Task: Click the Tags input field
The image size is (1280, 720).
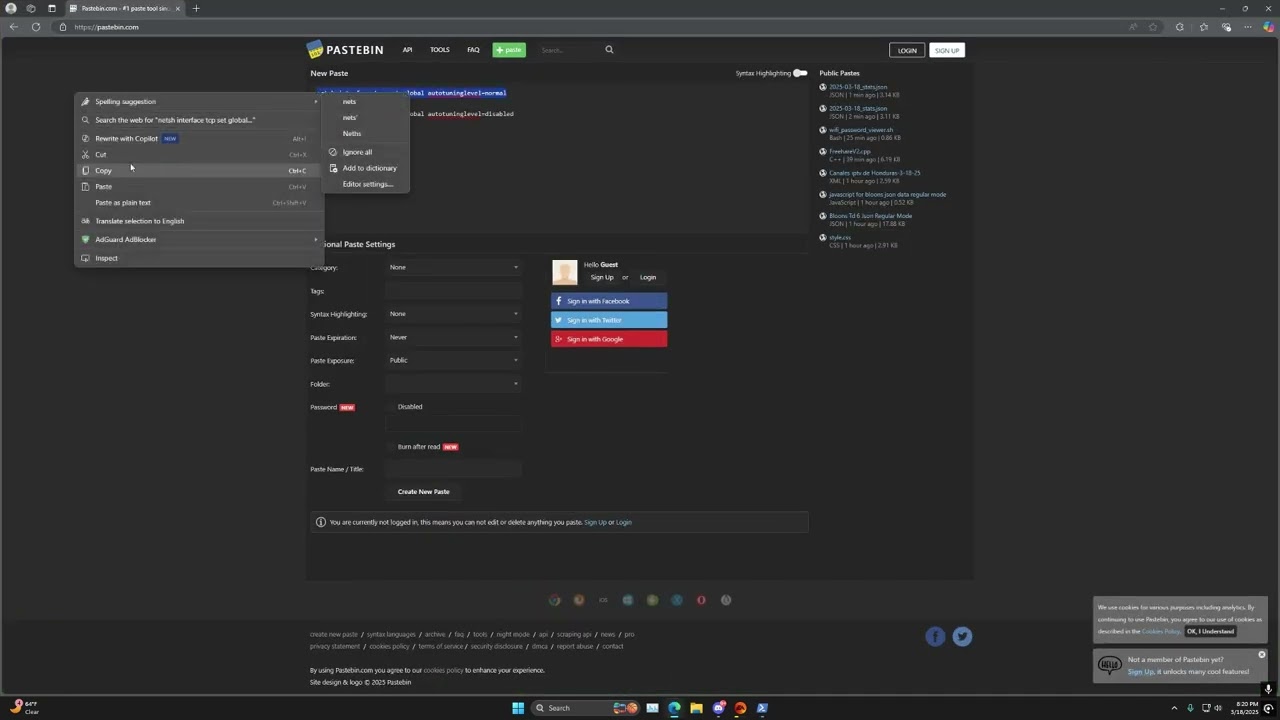Action: [x=454, y=291]
